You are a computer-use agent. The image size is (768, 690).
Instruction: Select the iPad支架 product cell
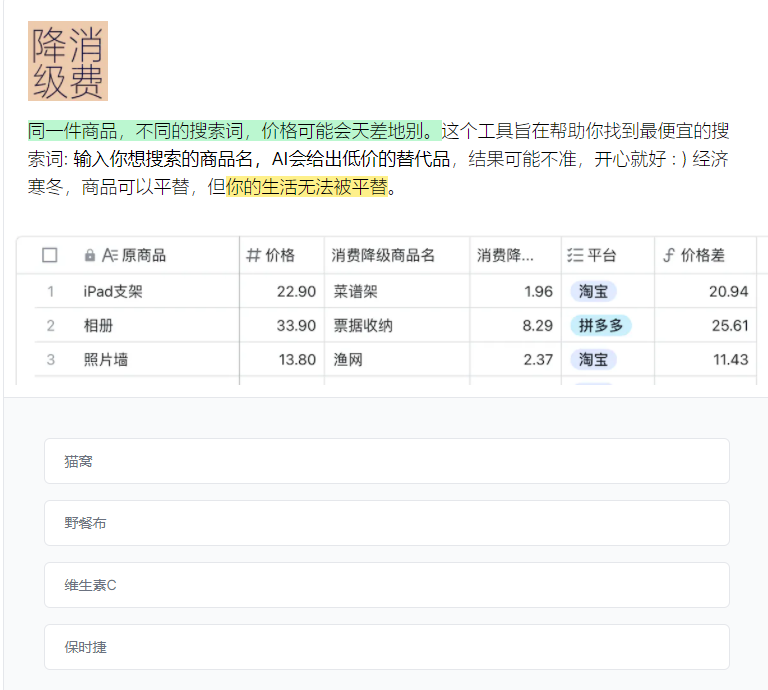pos(113,292)
